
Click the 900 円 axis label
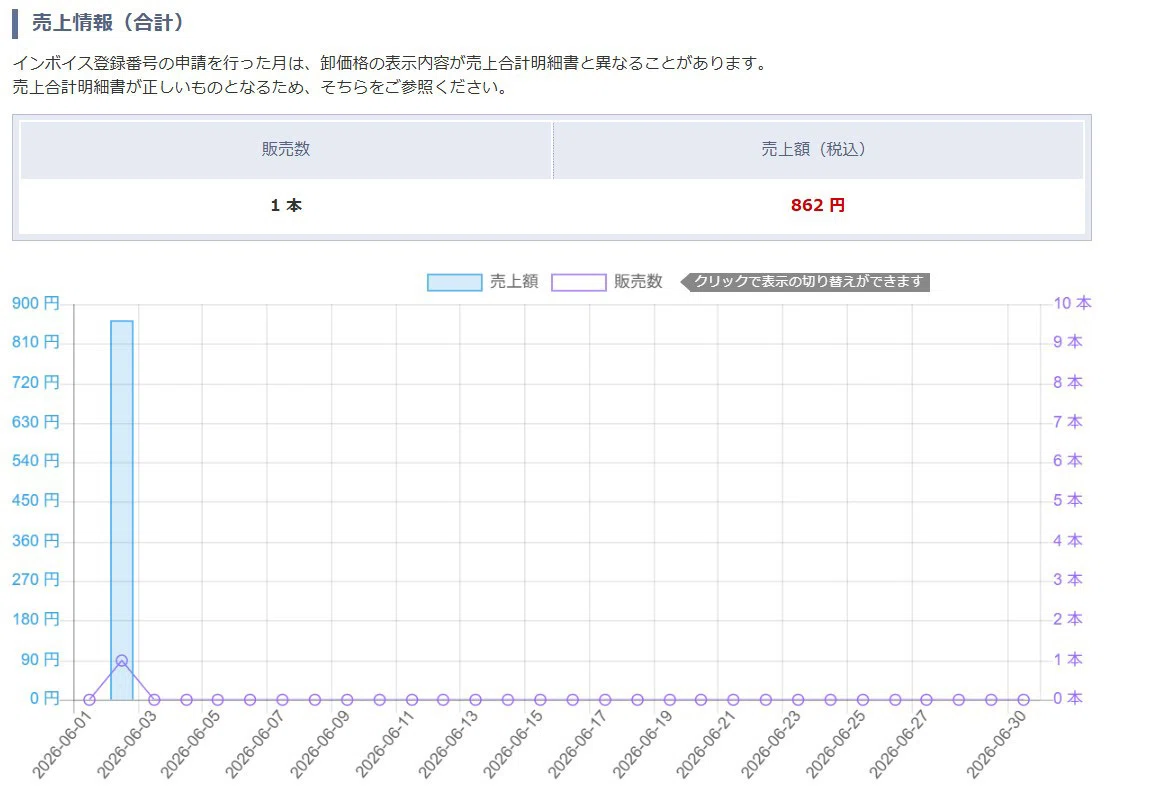(x=36, y=303)
